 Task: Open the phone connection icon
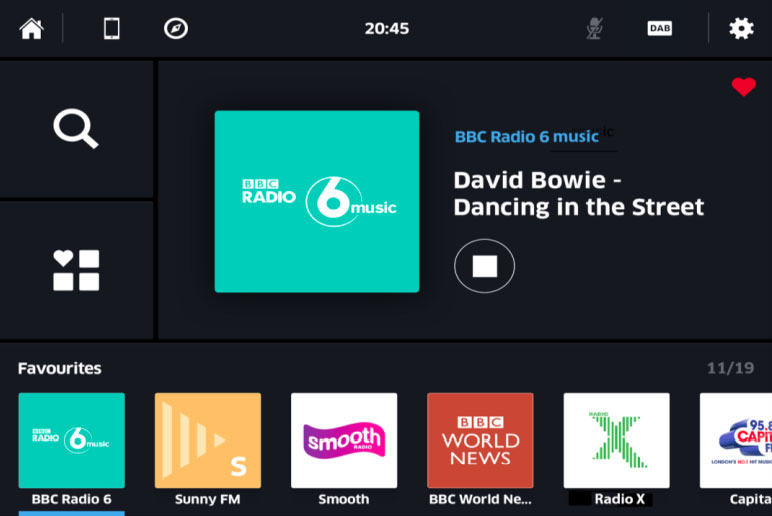[111, 28]
